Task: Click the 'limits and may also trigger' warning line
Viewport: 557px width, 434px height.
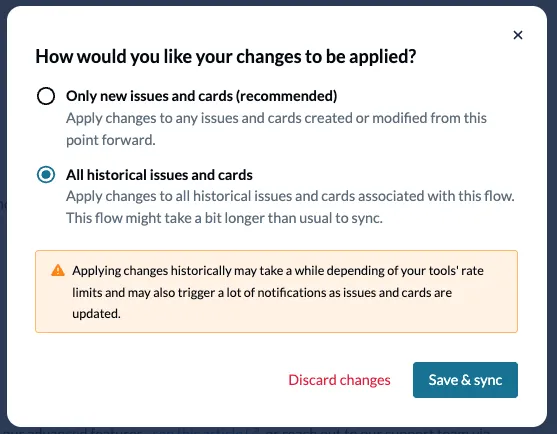Action: [x=262, y=293]
